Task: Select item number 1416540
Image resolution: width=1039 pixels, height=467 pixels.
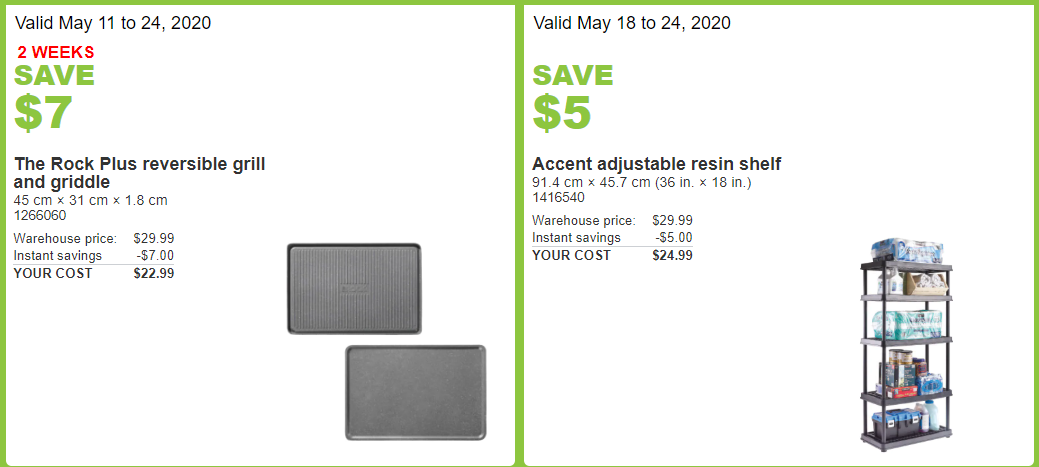Action: [559, 197]
